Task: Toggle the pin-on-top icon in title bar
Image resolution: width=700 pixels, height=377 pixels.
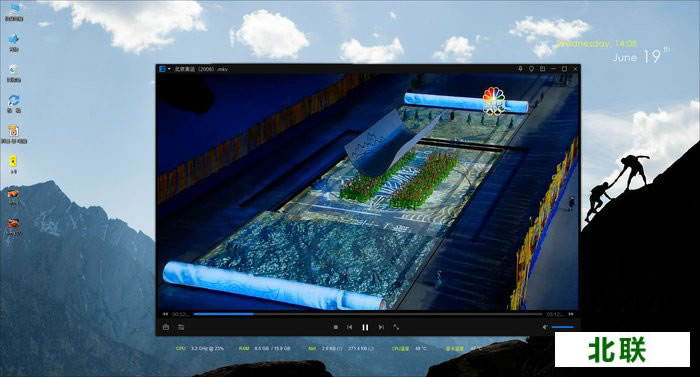Action: point(520,69)
